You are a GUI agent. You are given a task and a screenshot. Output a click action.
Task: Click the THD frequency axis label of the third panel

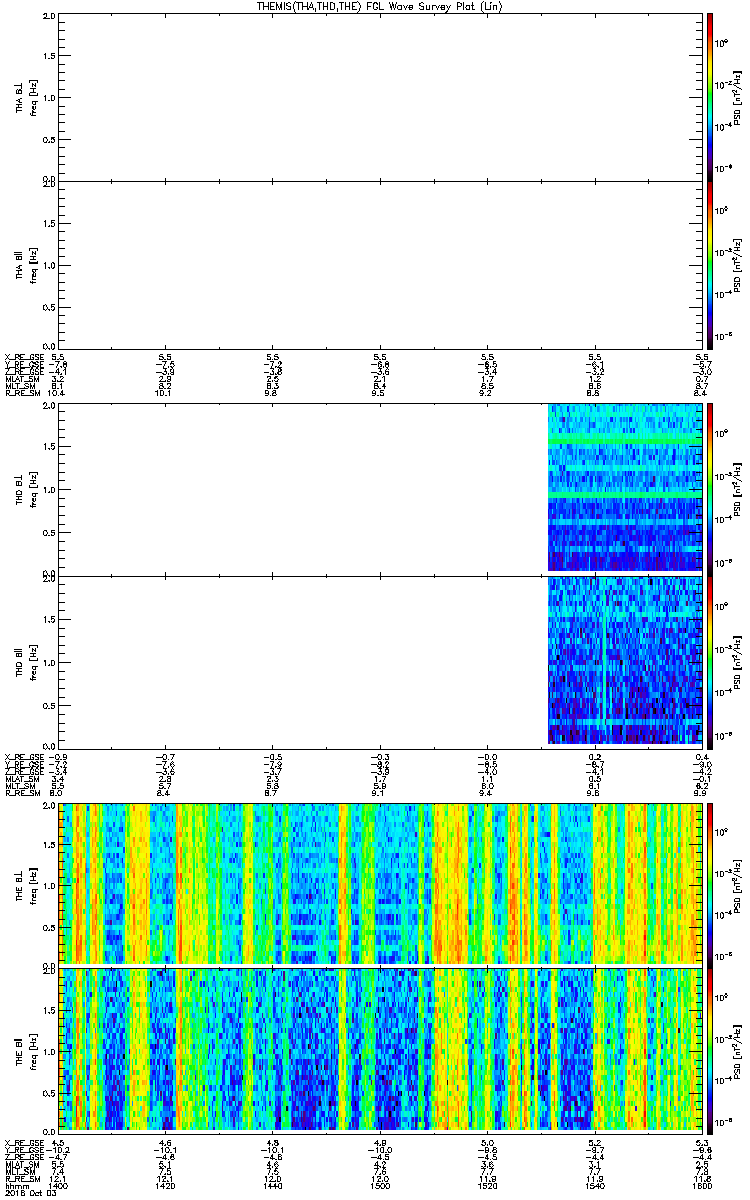click(33, 488)
